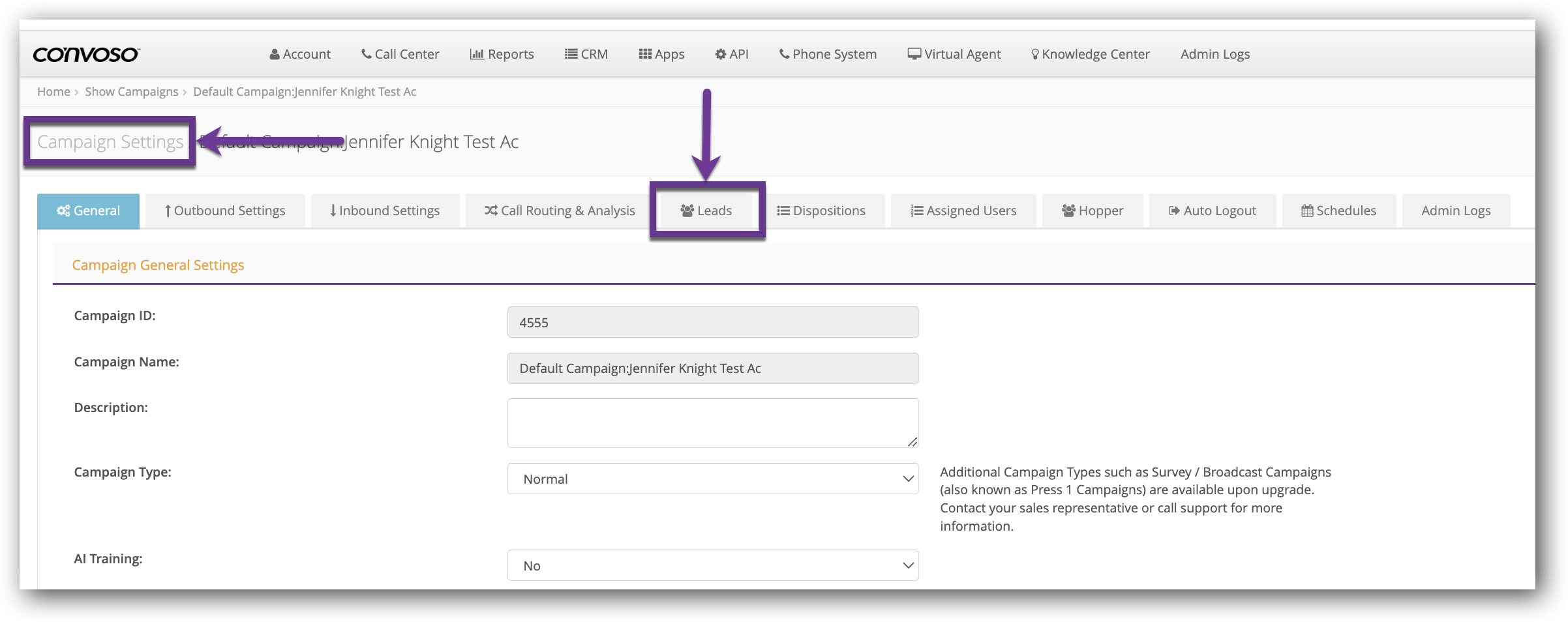Click the Hopper people icon

click(x=1068, y=211)
